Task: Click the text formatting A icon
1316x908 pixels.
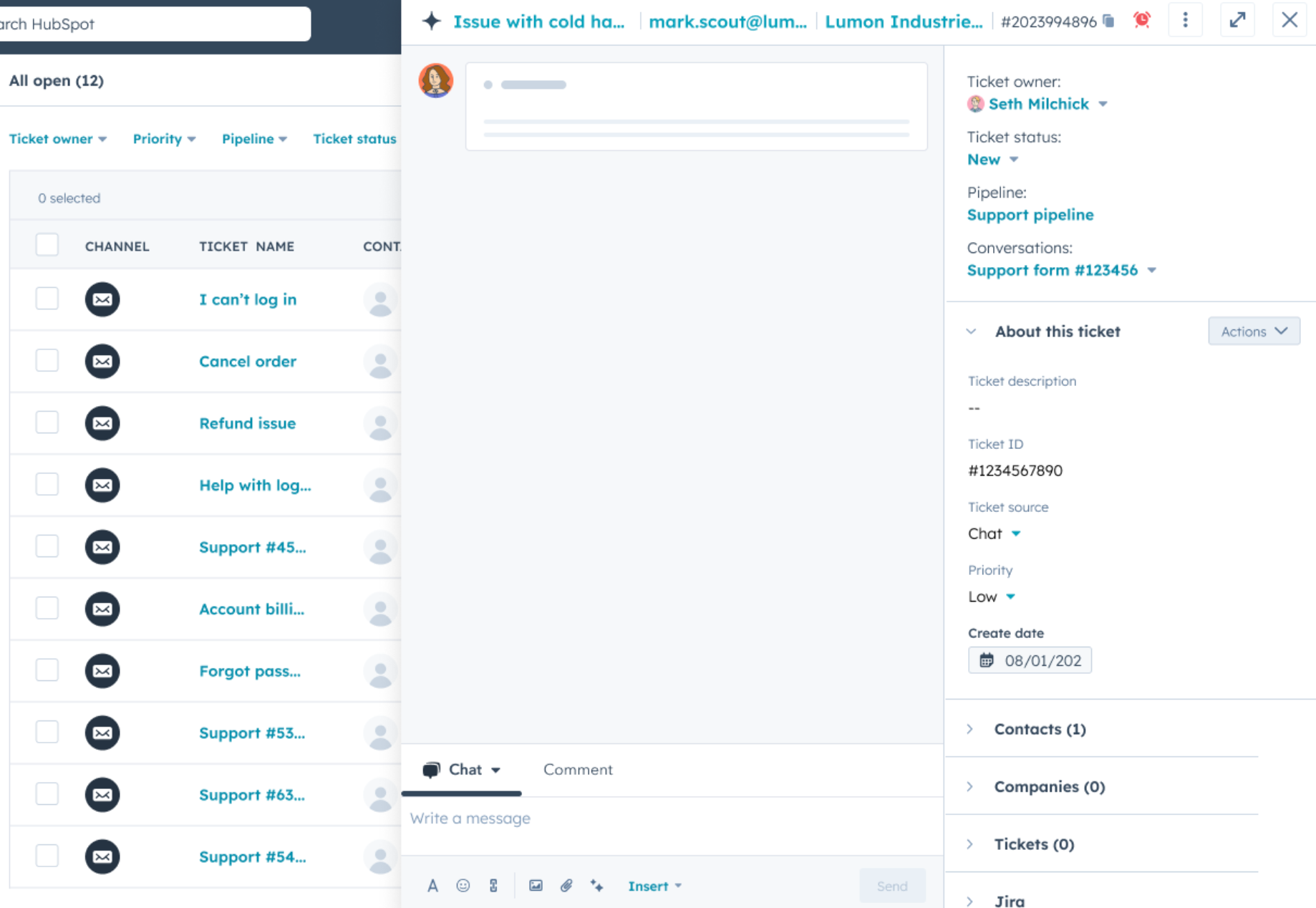Action: tap(432, 886)
